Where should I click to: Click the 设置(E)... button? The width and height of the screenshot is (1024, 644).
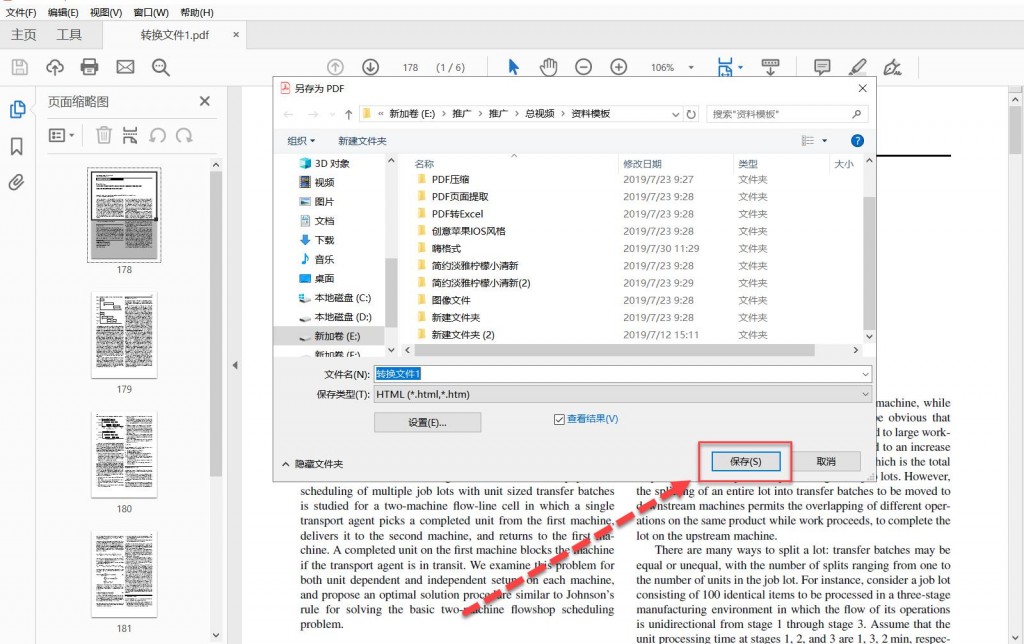pos(428,423)
